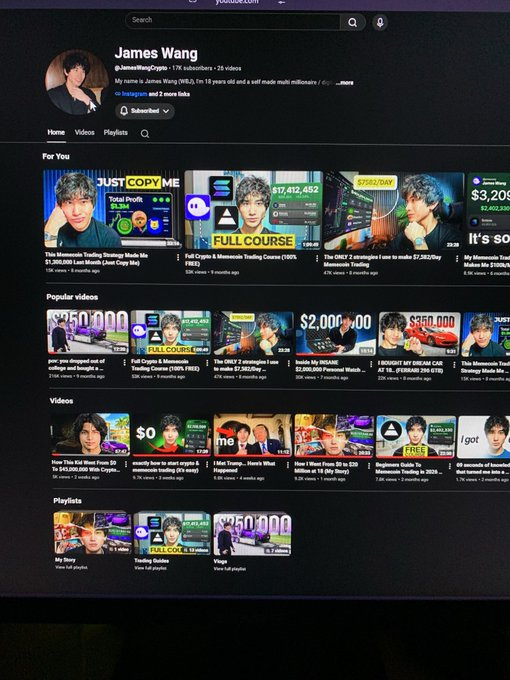This screenshot has width=510, height=680.
Task: Play the 'I got' thumbnail video
Action: (x=484, y=437)
